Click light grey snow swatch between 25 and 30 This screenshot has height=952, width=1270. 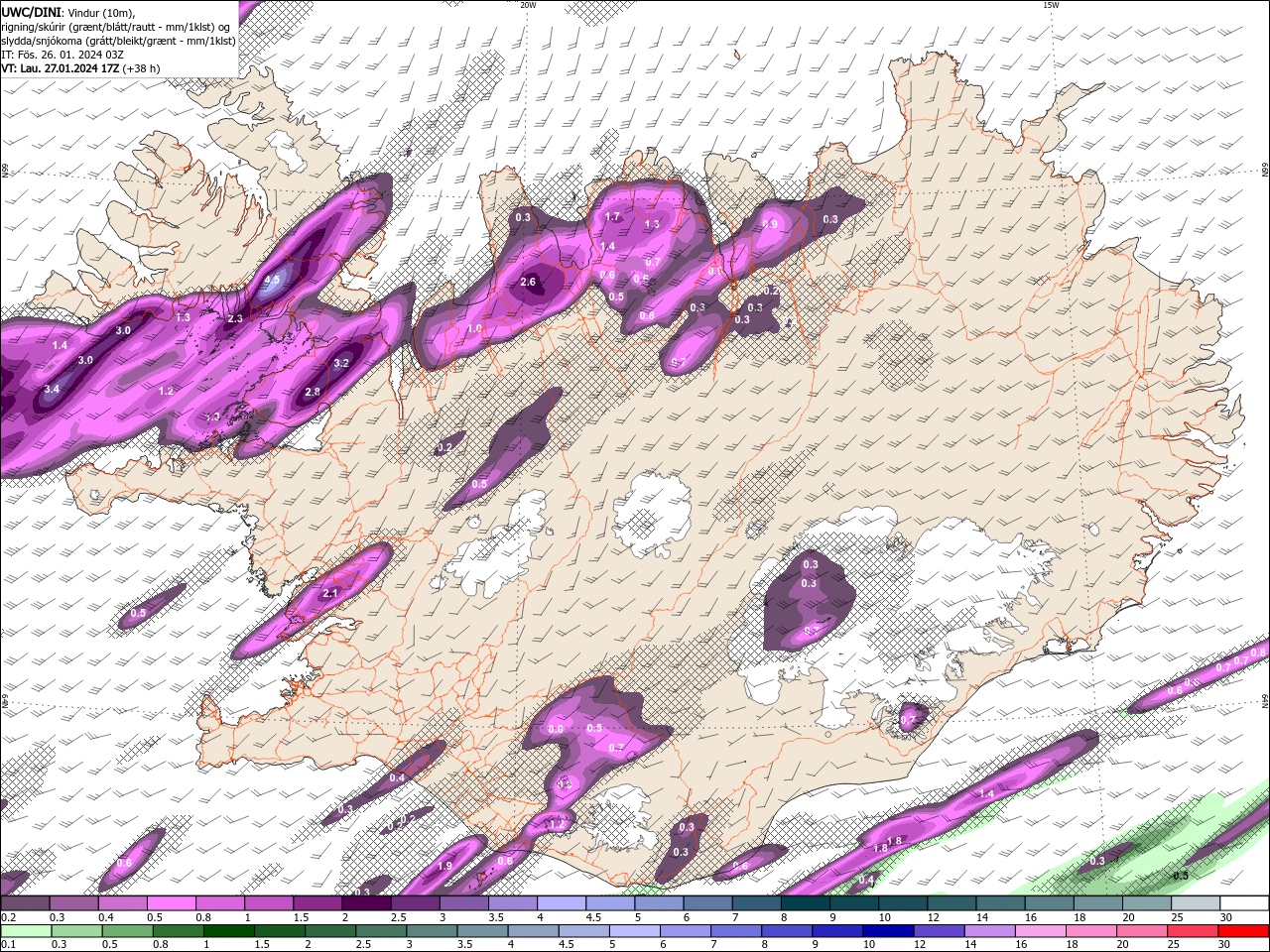[x=1197, y=903]
